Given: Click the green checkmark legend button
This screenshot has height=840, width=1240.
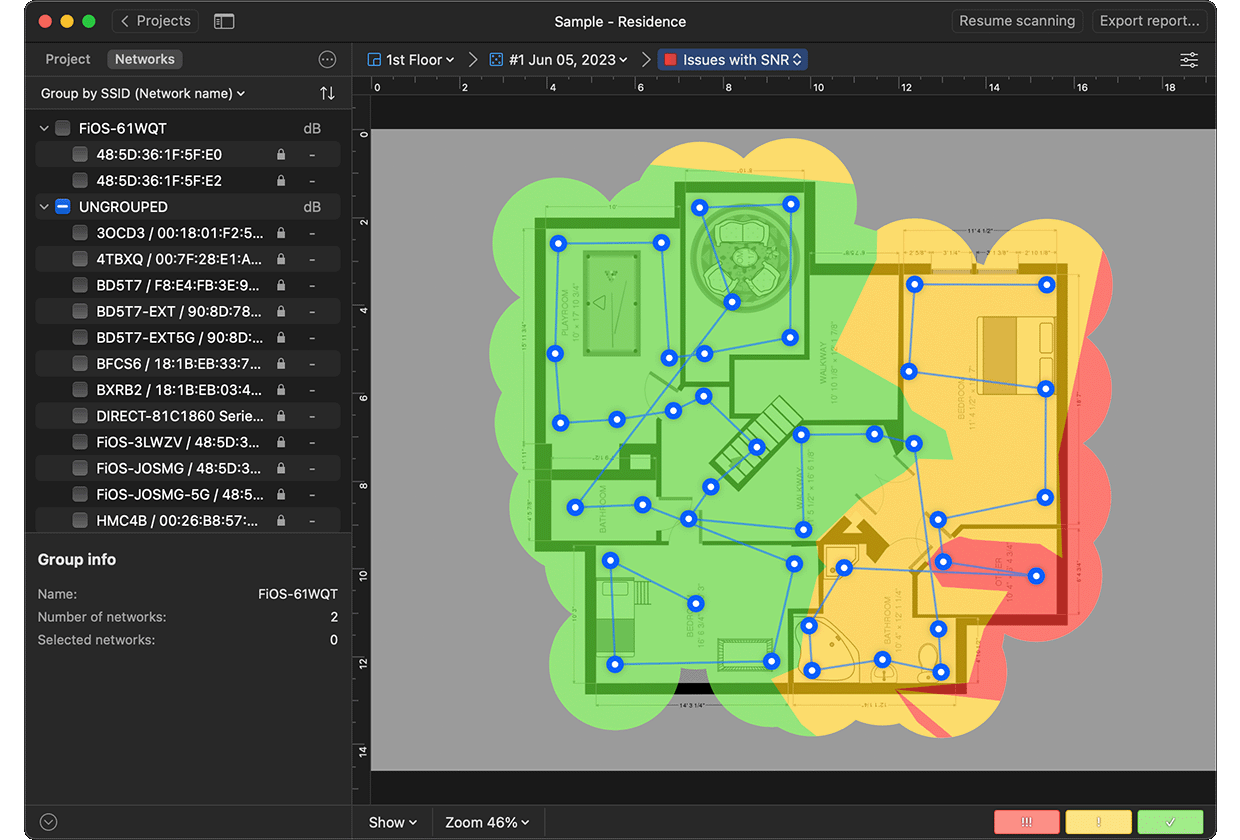Looking at the screenshot, I should (x=1170, y=822).
